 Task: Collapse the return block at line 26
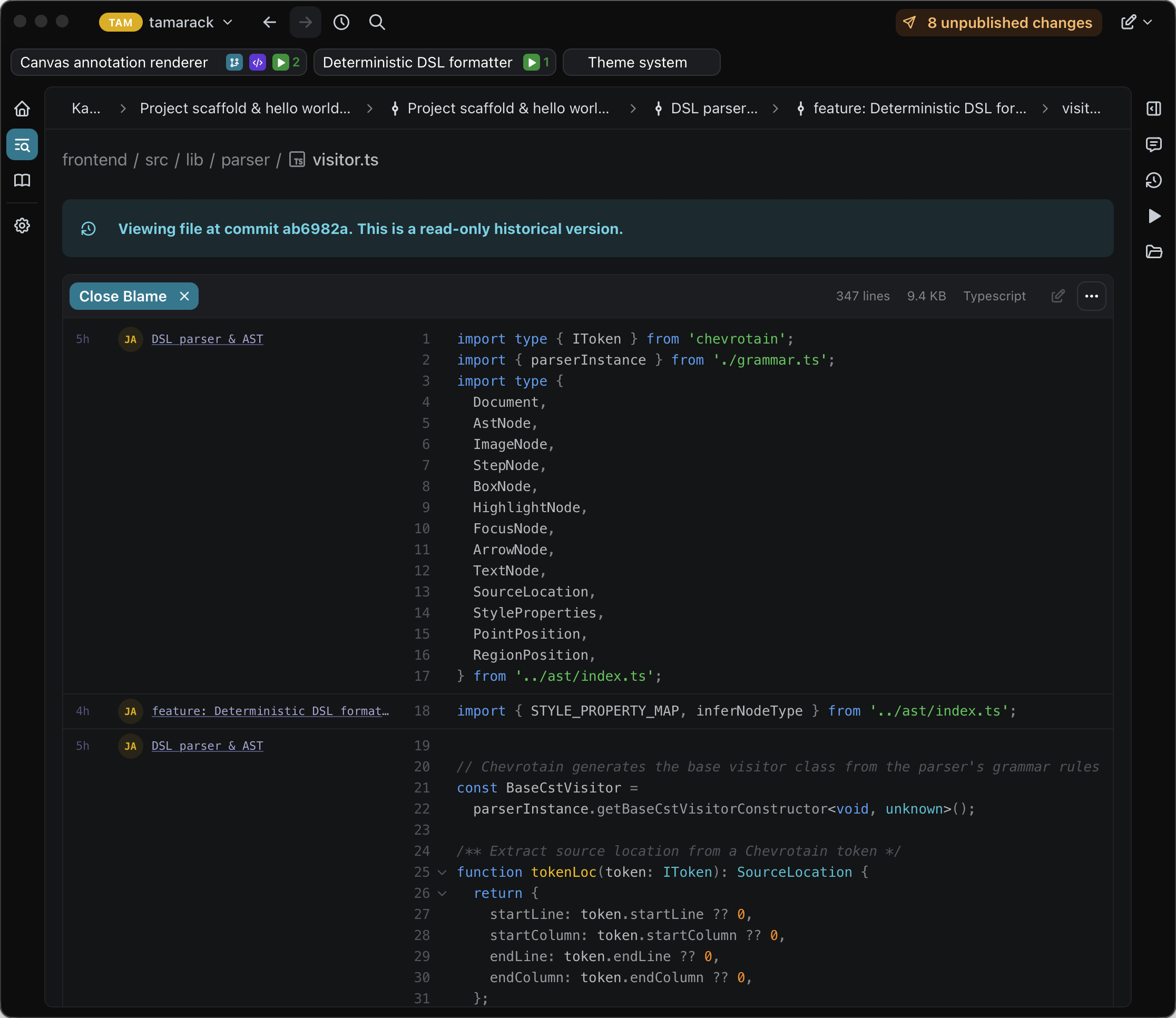coord(442,893)
